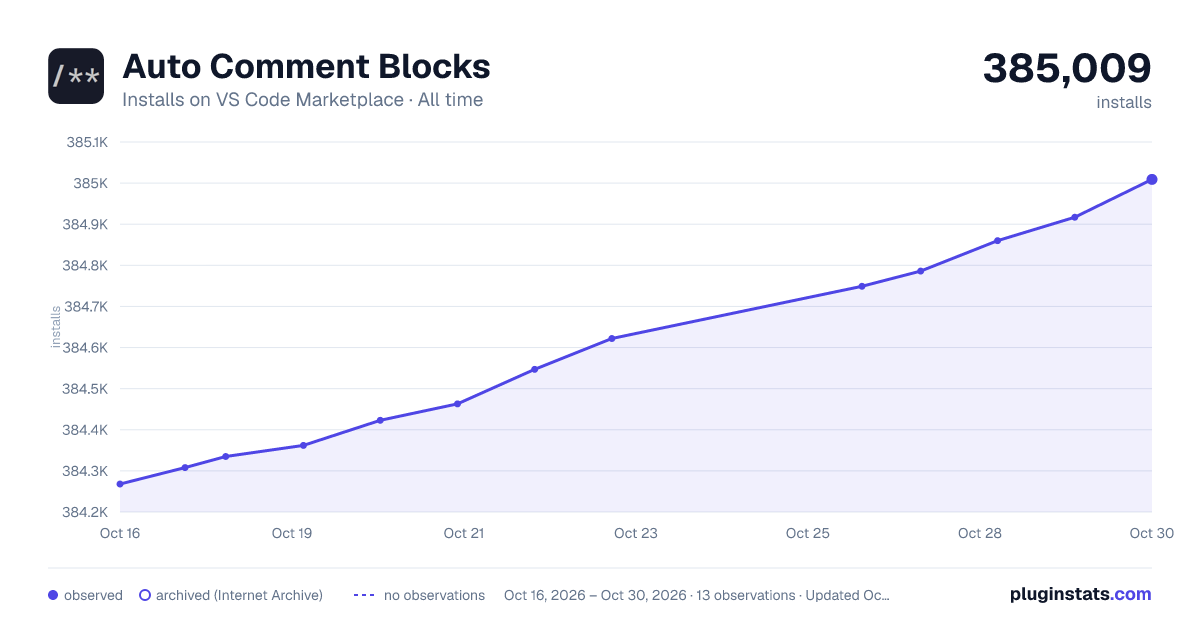Select the data point above Oct 28 tick
The height and width of the screenshot is (630, 1200).
coord(998,240)
